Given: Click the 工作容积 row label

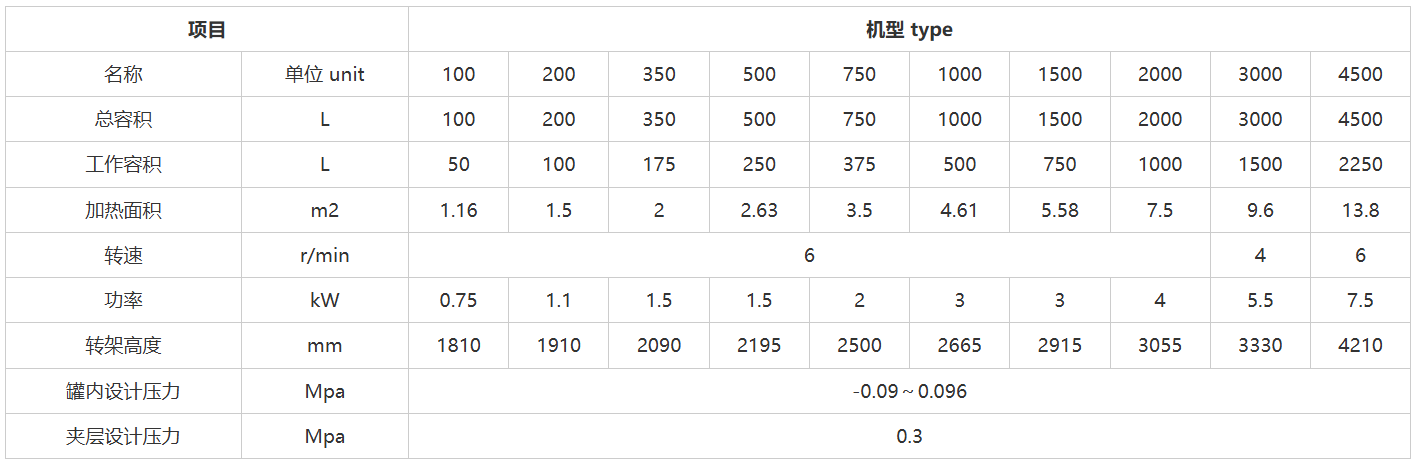Looking at the screenshot, I should [x=123, y=165].
